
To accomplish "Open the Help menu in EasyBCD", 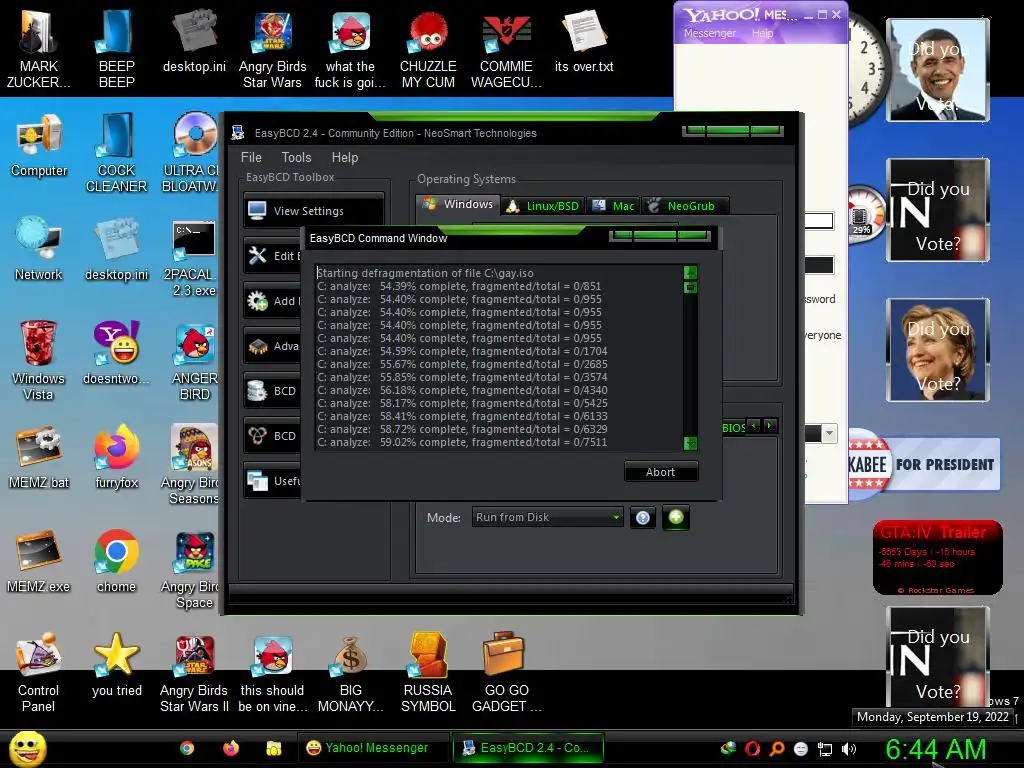I will point(345,157).
